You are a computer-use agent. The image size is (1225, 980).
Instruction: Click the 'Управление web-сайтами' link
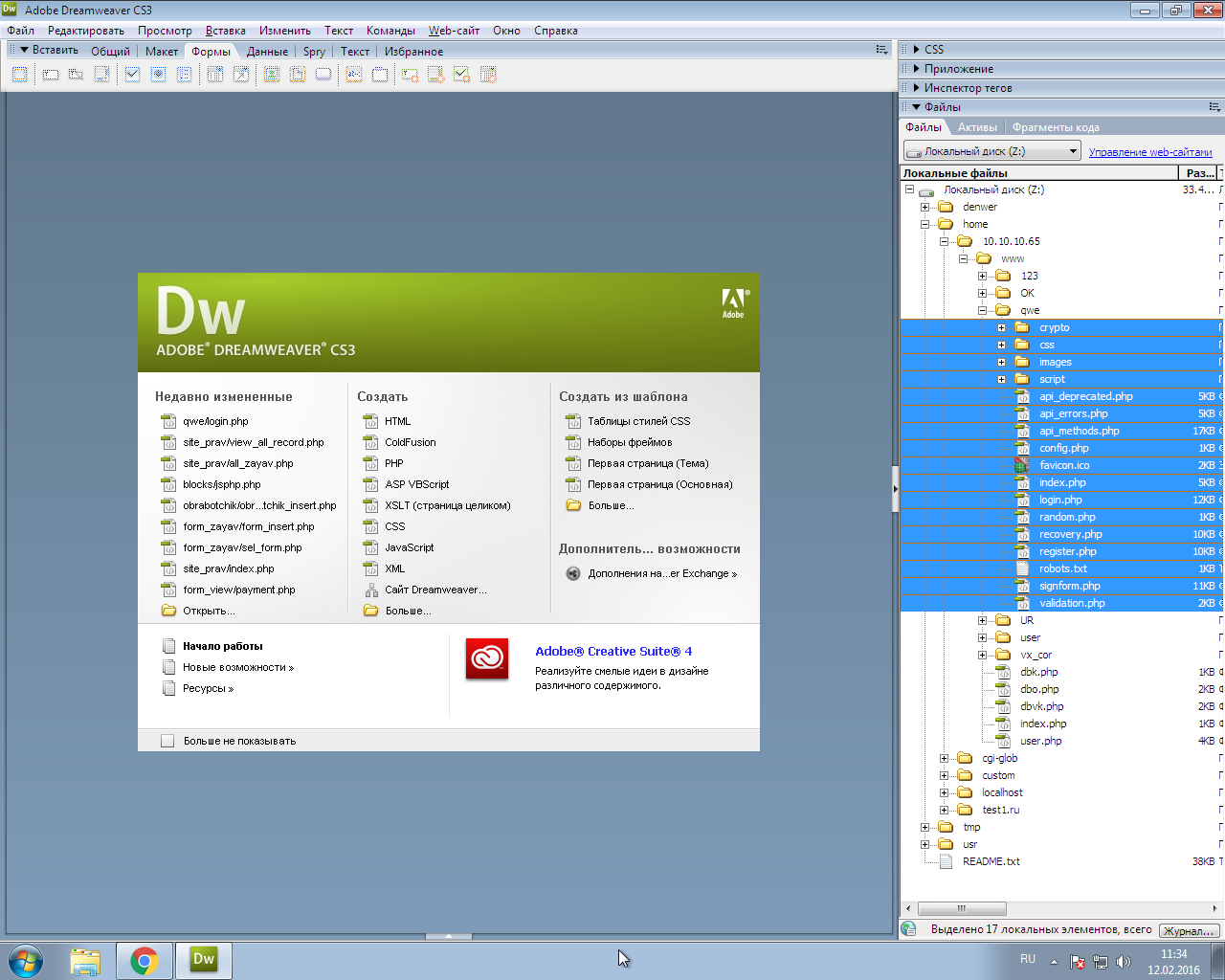pyautogui.click(x=1149, y=152)
